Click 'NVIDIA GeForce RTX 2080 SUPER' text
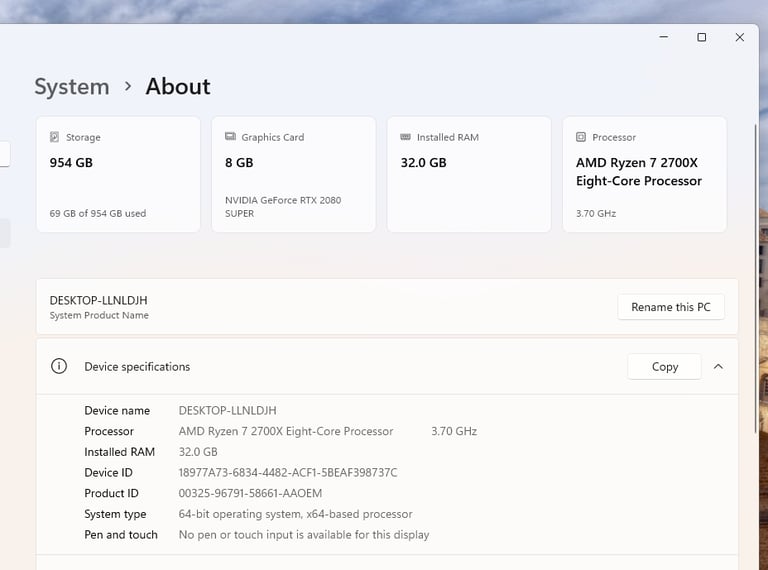This screenshot has height=570, width=768. tap(283, 207)
